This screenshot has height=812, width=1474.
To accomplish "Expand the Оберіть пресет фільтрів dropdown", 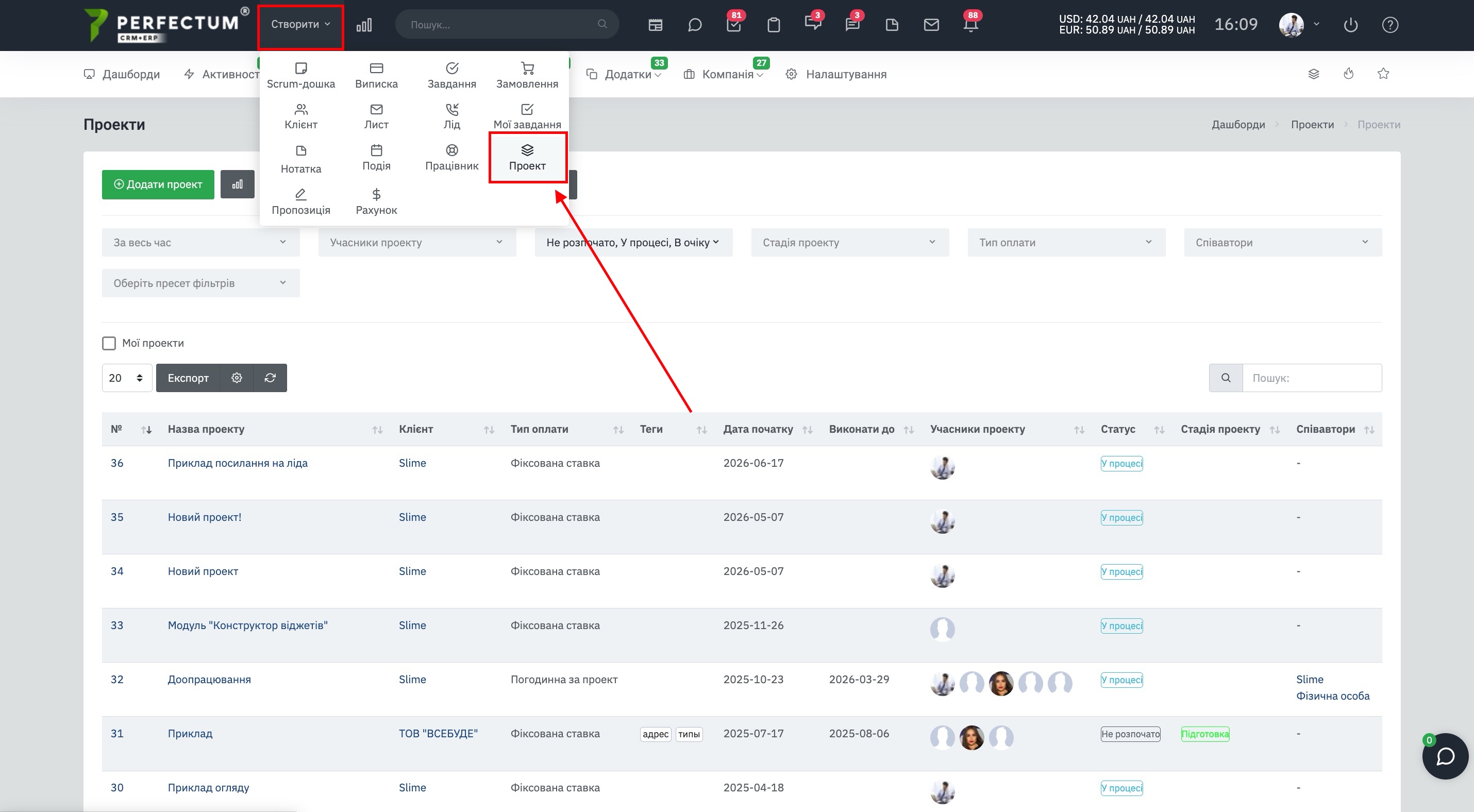I will (x=201, y=282).
